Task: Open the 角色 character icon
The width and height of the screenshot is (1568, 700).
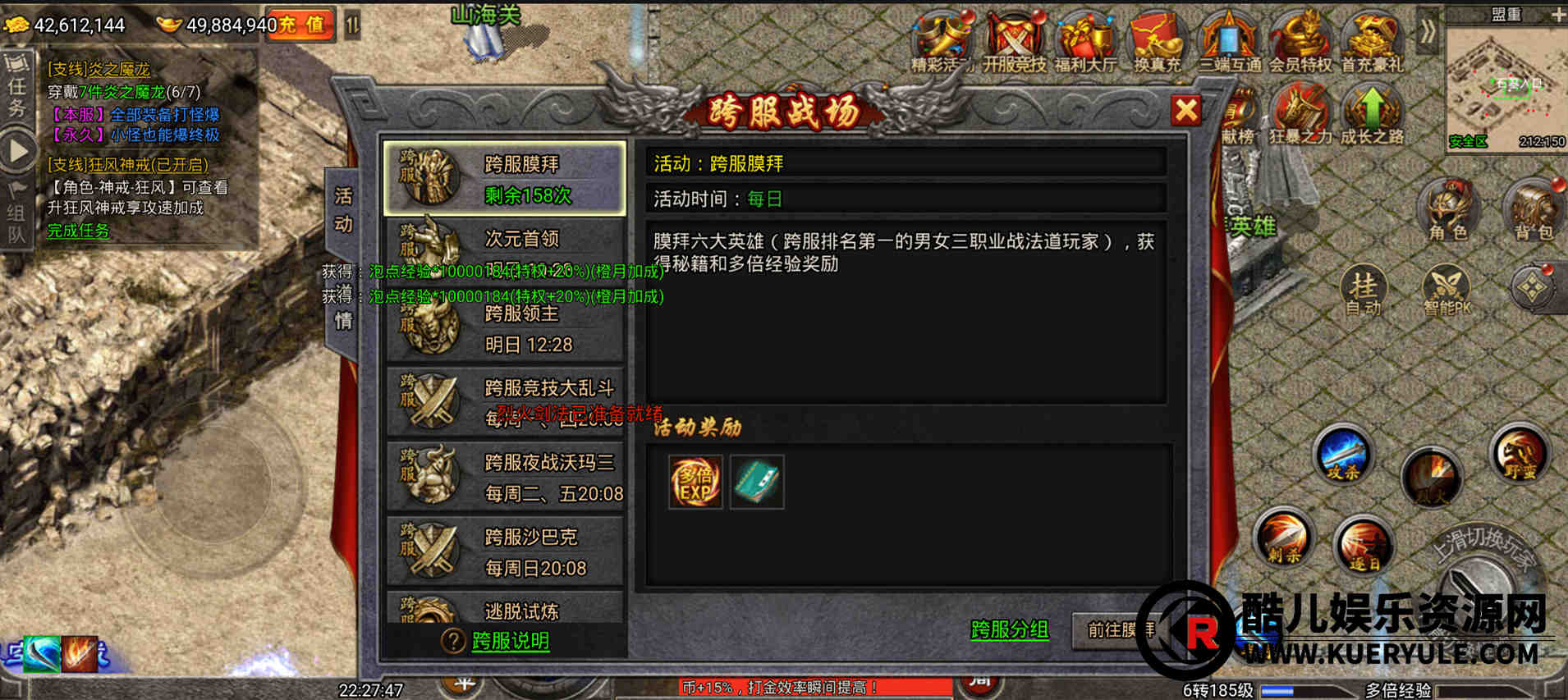Action: click(x=1447, y=210)
